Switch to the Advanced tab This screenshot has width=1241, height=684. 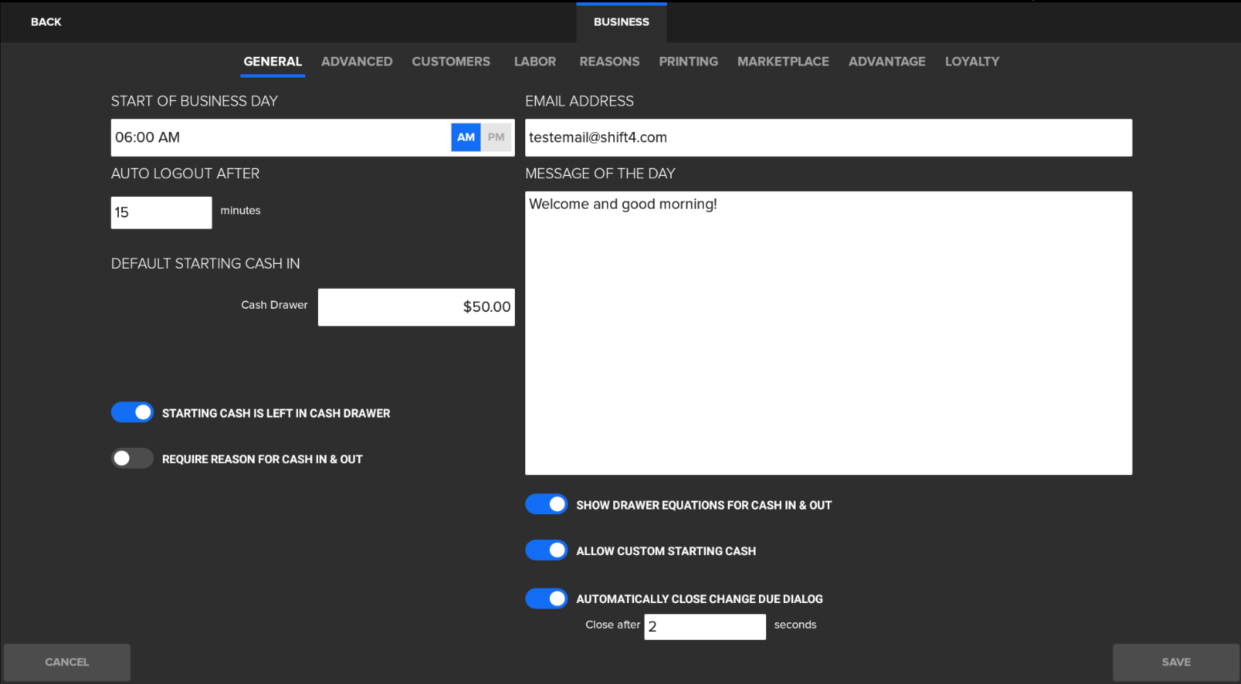point(356,61)
